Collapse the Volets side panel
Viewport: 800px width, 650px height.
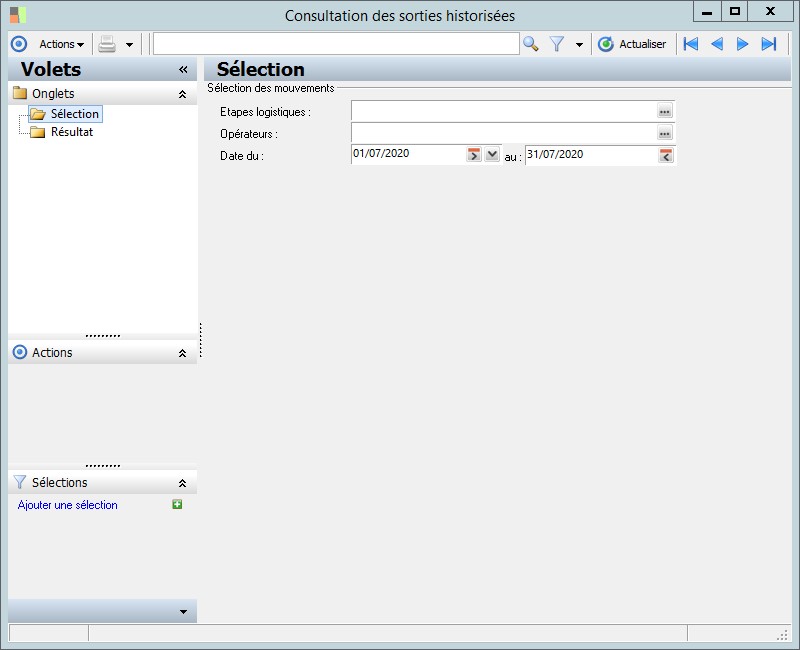tap(183, 69)
